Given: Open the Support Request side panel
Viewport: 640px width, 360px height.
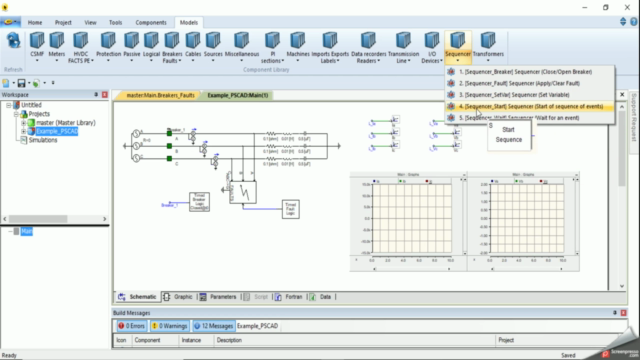Looking at the screenshot, I should tap(634, 118).
